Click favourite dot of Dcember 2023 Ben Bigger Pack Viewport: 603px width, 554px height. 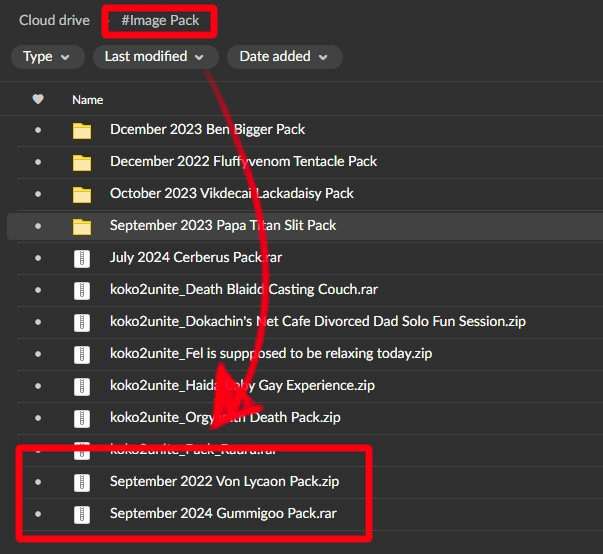[38, 130]
